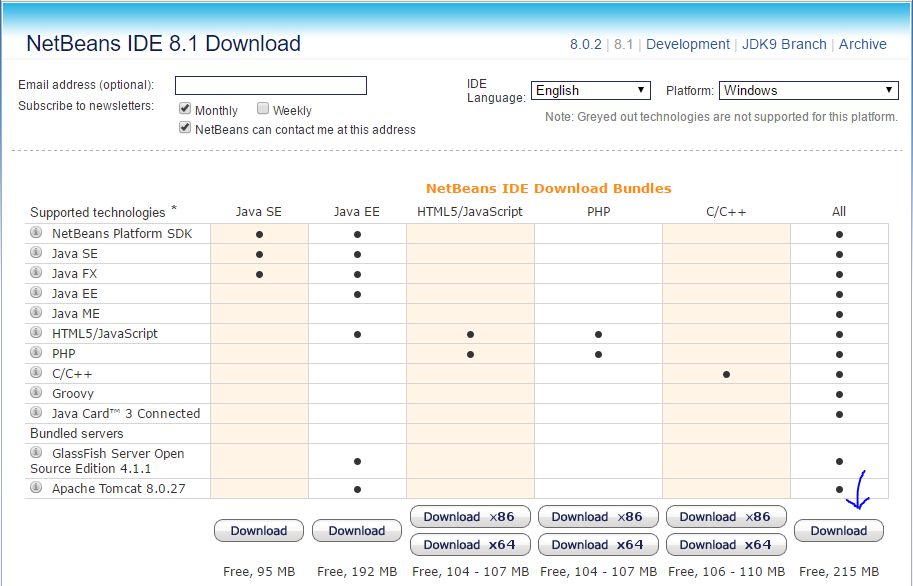The width and height of the screenshot is (913, 586).
Task: Disable NetBeans can contact me option
Action: click(184, 128)
